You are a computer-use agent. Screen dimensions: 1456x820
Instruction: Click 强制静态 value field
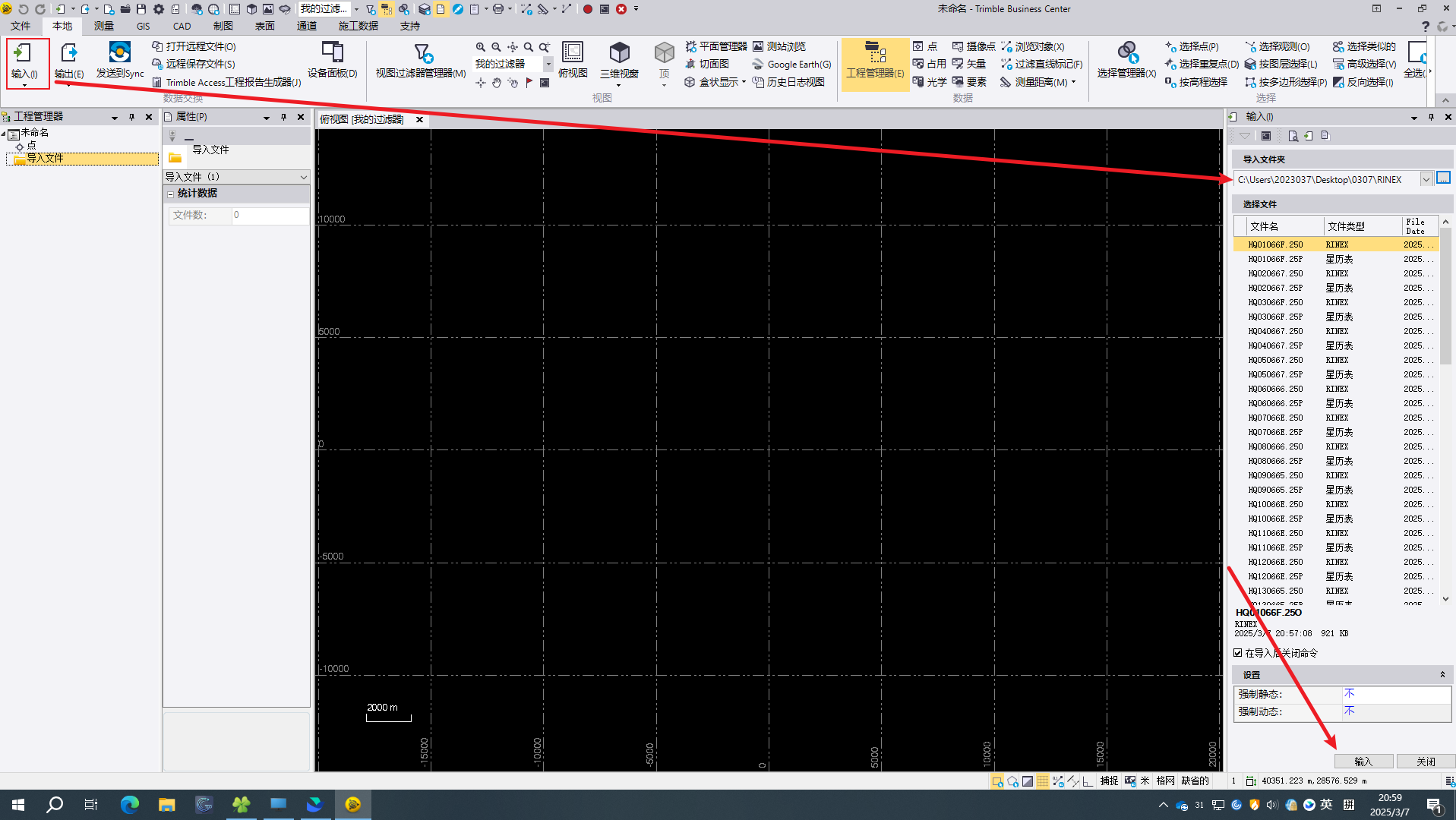tap(1396, 694)
